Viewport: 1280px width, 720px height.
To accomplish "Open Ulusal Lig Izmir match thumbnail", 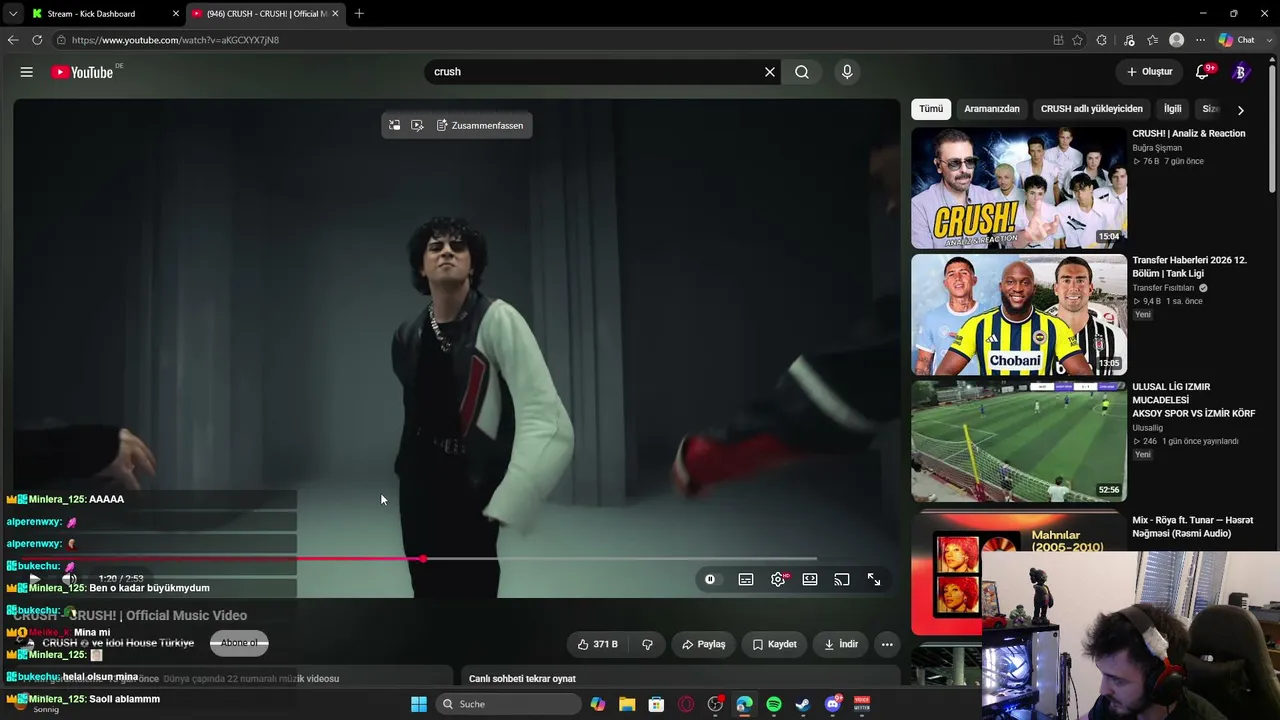I will (x=1019, y=441).
